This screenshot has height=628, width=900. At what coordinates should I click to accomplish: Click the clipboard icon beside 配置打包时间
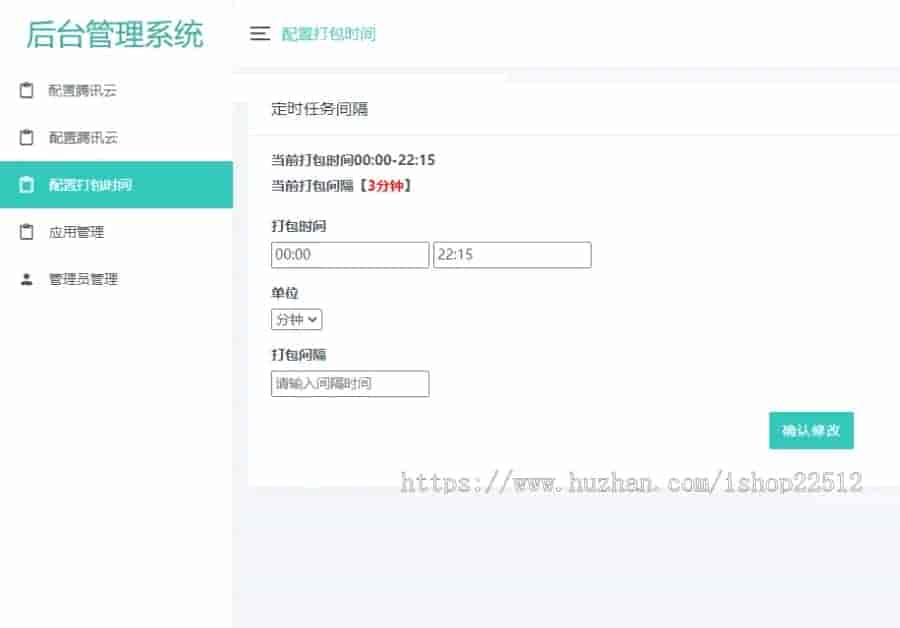pos(26,185)
